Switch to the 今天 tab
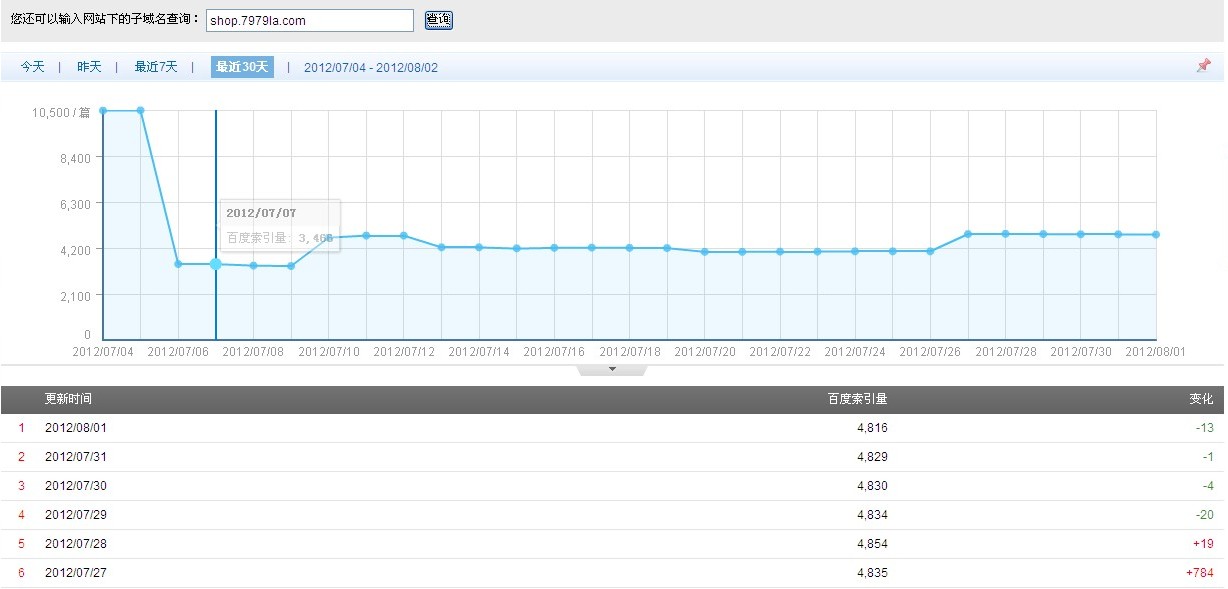 [x=33, y=67]
